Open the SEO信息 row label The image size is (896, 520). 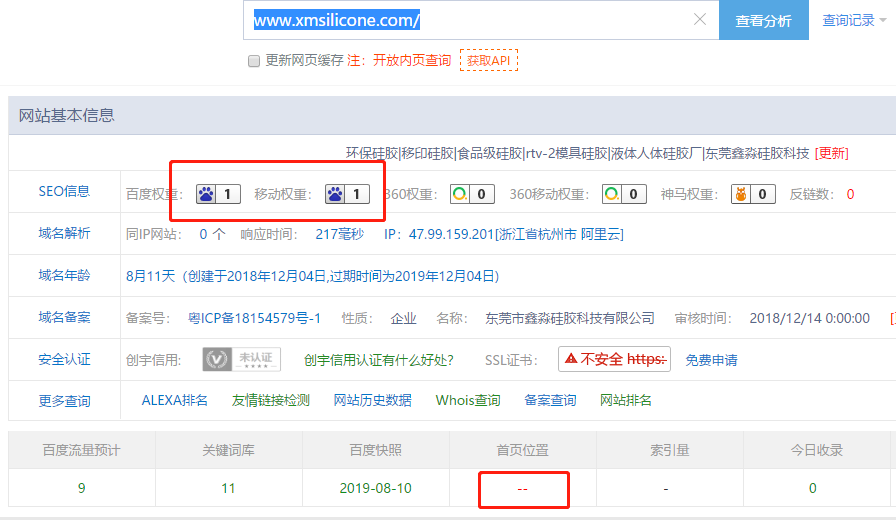pos(64,191)
